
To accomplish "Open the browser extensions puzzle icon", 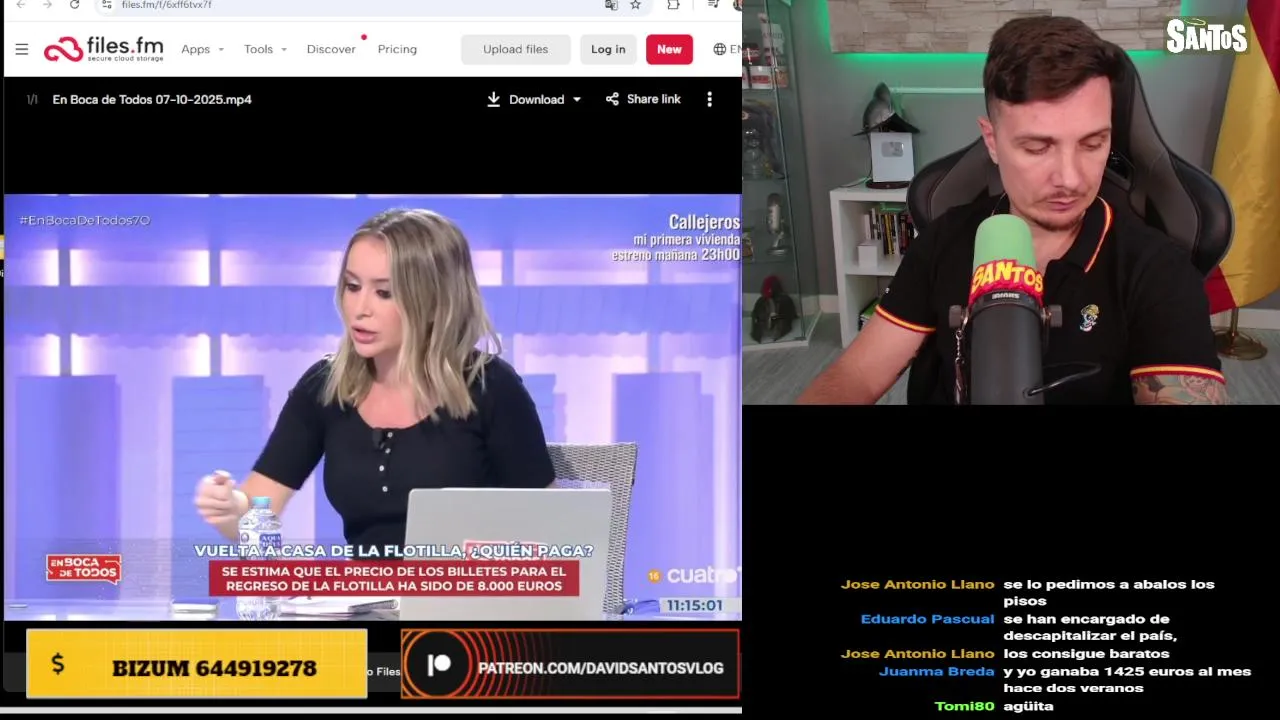I will click(x=673, y=5).
